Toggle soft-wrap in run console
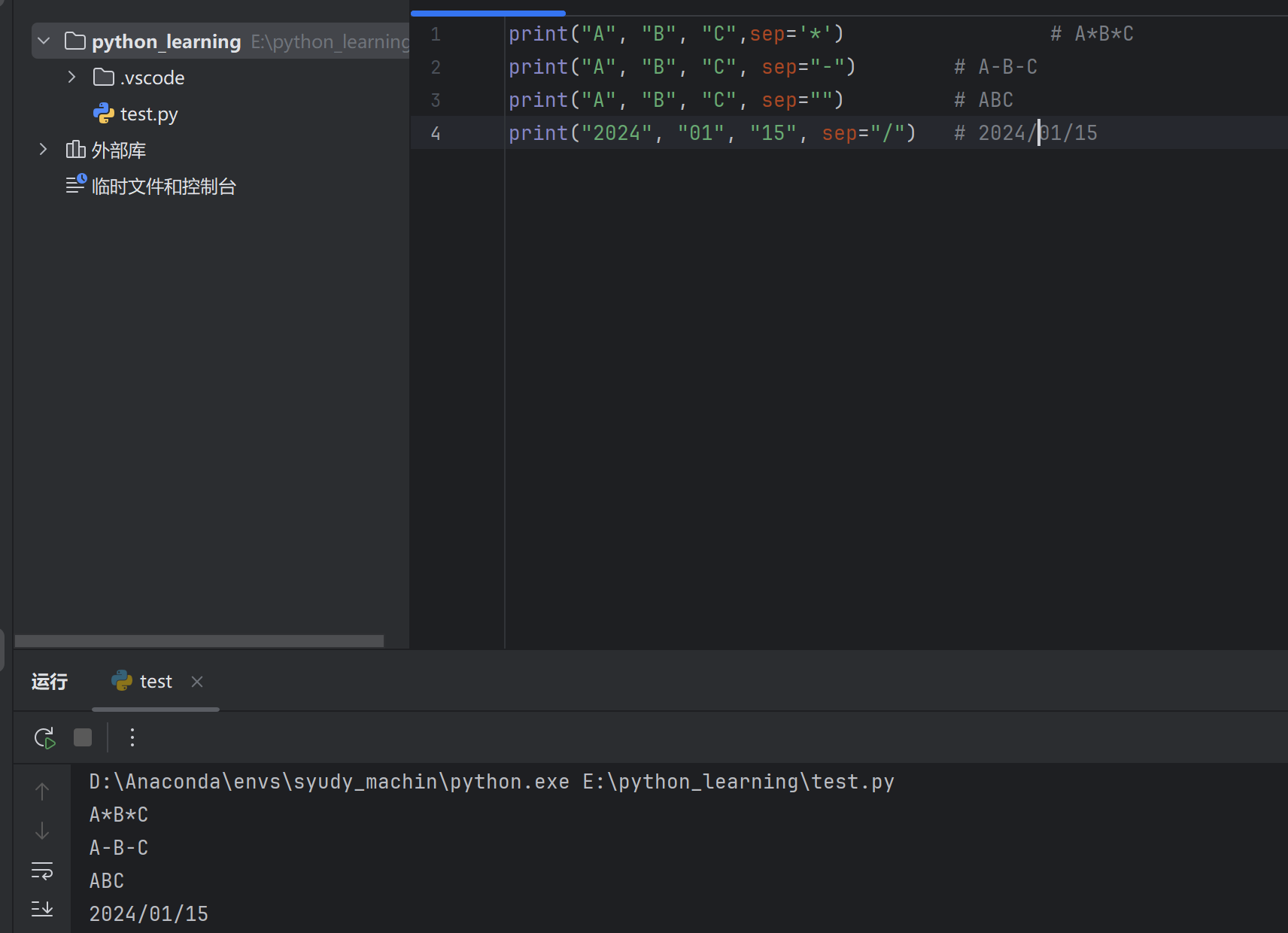This screenshot has width=1288, height=933. coord(42,871)
